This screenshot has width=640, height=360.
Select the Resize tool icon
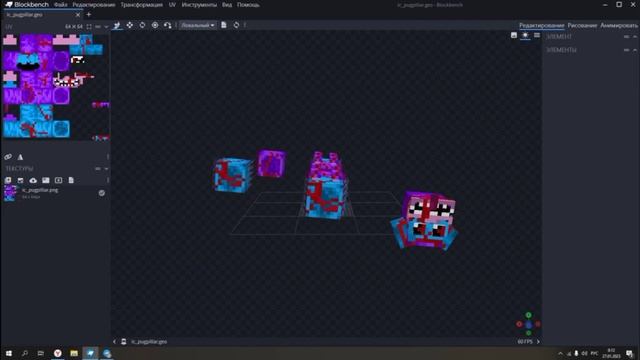click(129, 25)
